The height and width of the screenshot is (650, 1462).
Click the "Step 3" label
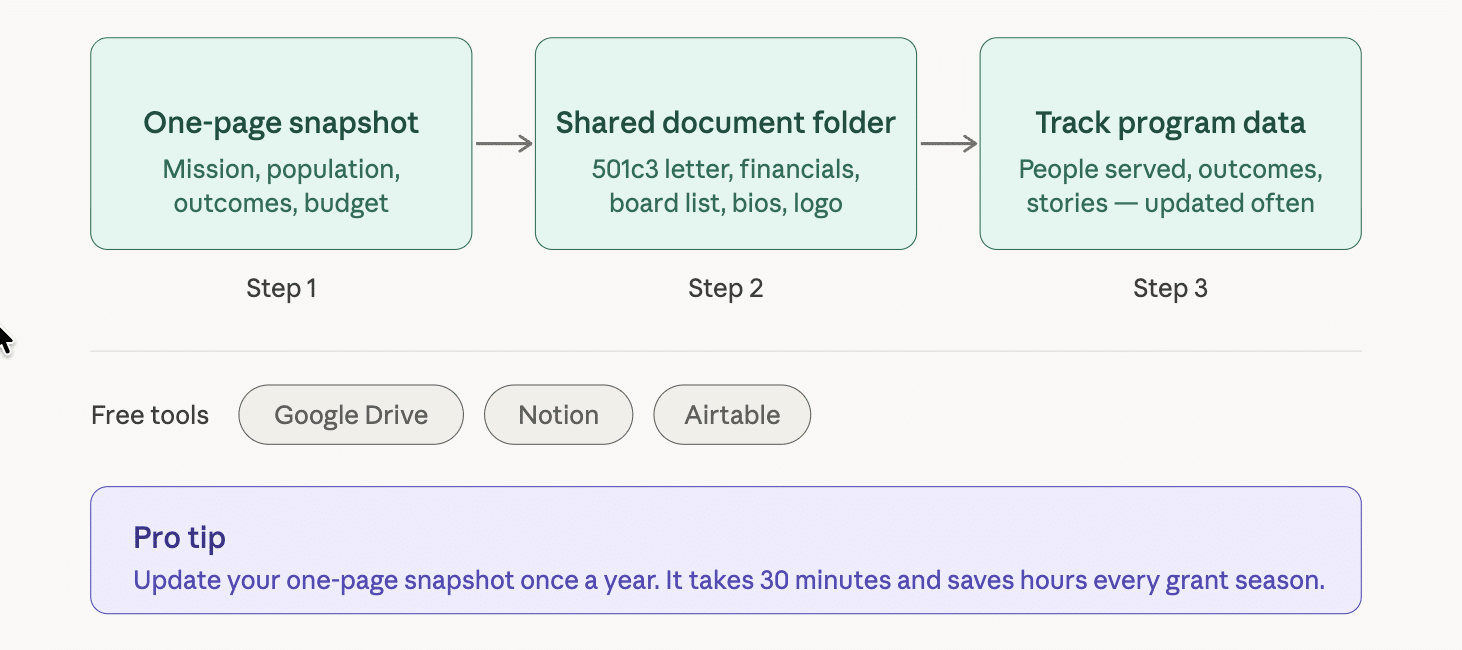coord(1170,289)
